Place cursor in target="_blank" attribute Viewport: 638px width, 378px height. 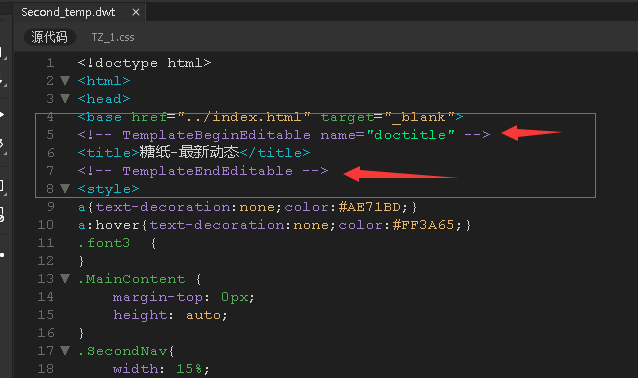point(387,117)
